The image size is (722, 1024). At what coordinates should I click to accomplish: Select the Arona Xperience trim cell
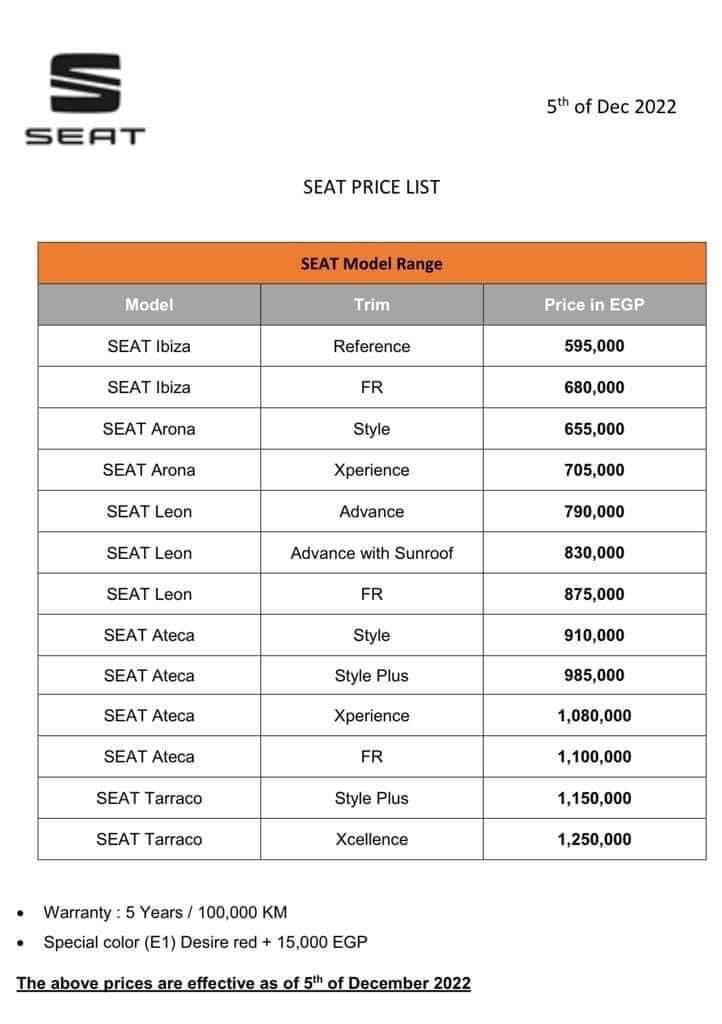371,470
